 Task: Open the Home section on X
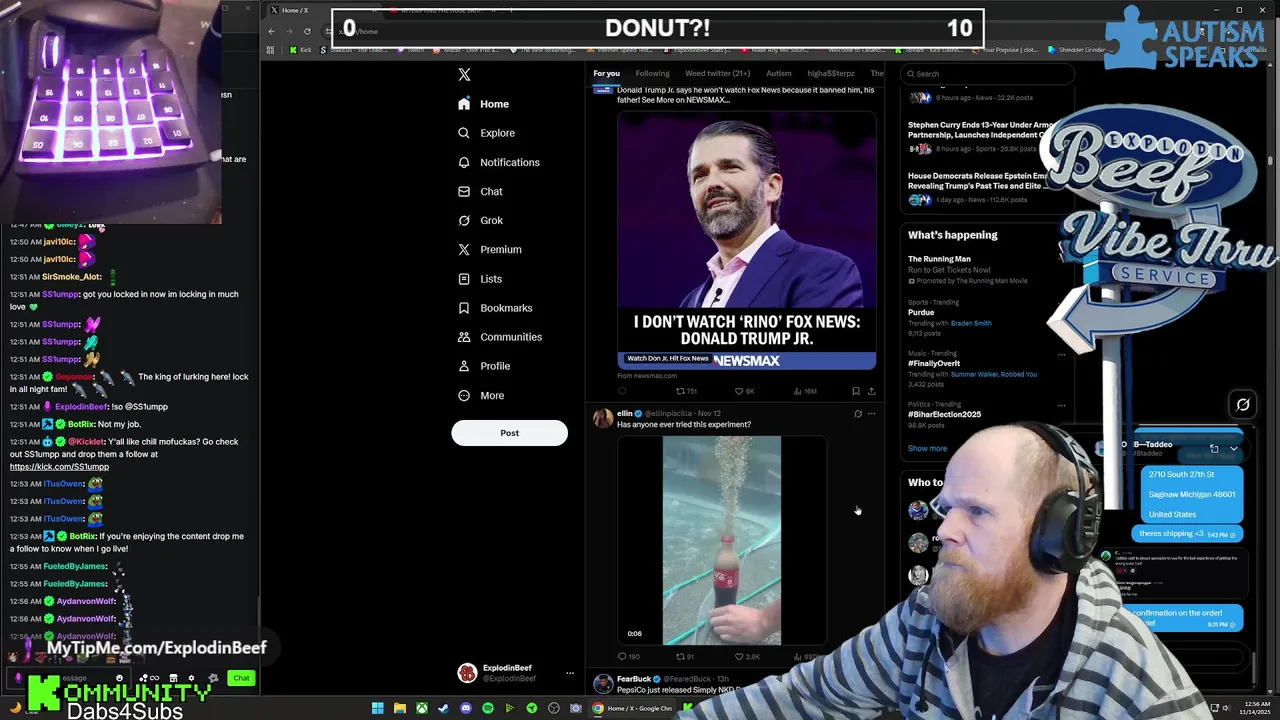click(x=484, y=104)
